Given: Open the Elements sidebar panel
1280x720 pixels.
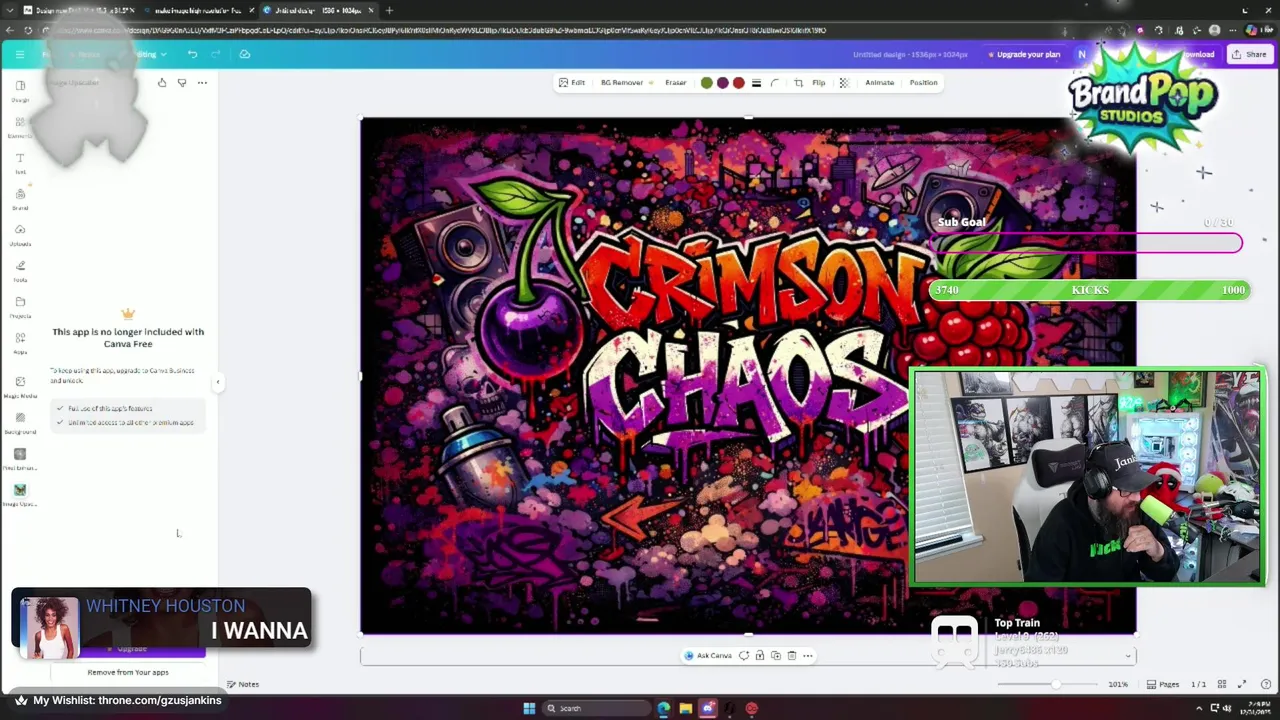Looking at the screenshot, I should pyautogui.click(x=20, y=127).
